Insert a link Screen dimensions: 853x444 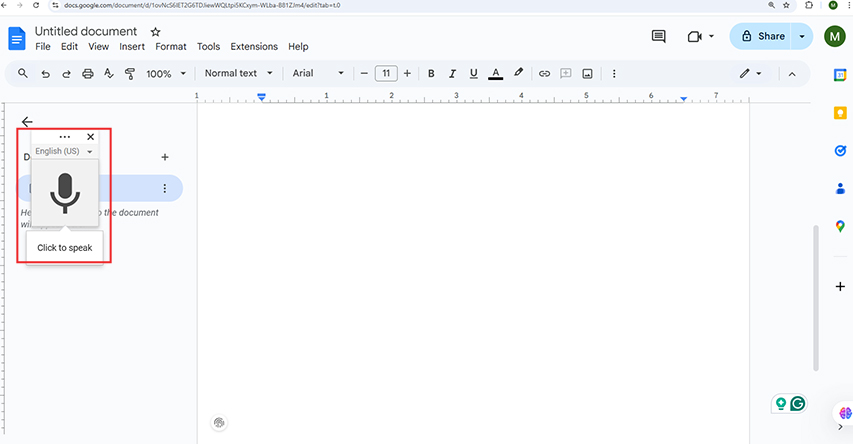click(x=544, y=73)
